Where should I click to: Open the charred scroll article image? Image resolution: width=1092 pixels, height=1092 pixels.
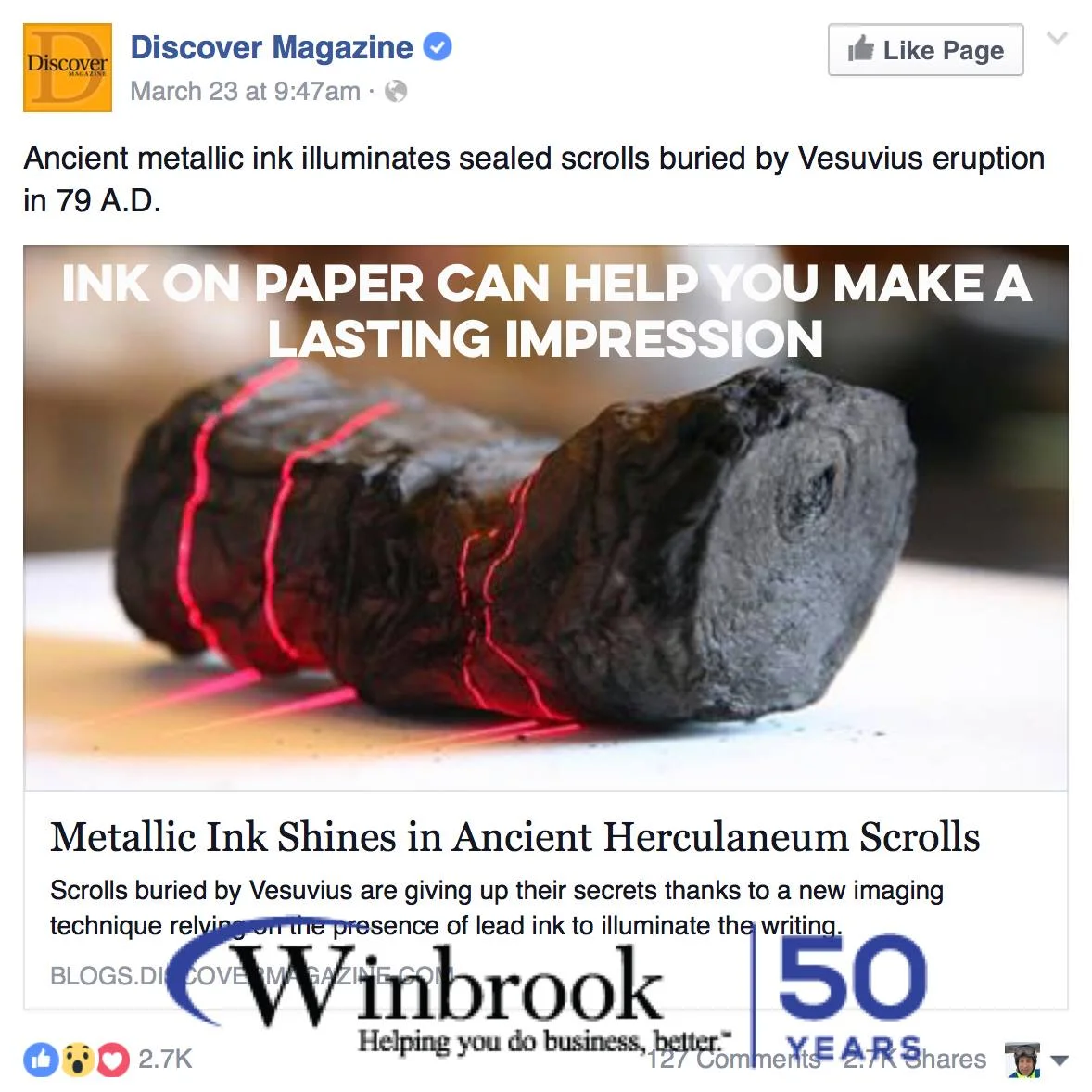545,517
